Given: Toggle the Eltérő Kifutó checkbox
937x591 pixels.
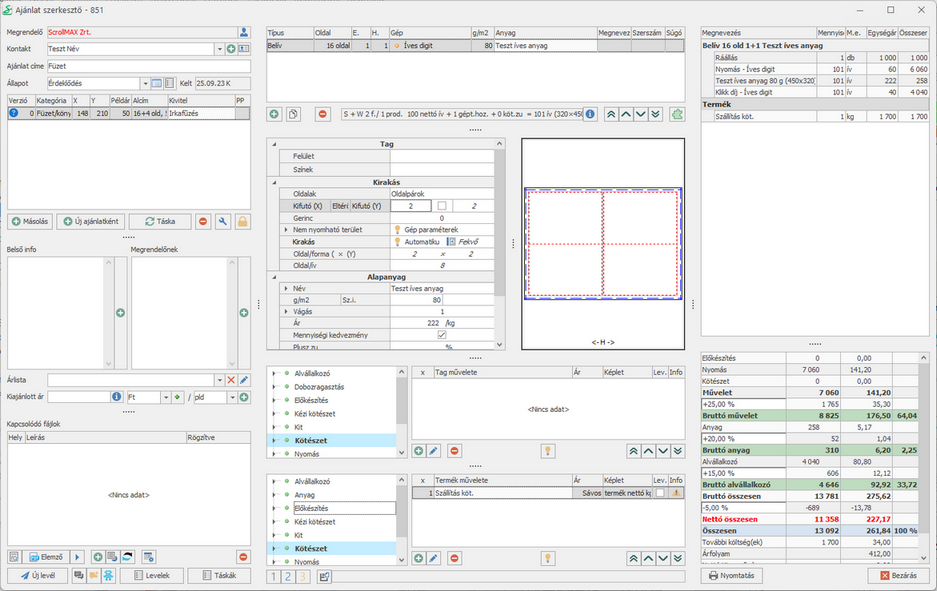Looking at the screenshot, I should 442,205.
